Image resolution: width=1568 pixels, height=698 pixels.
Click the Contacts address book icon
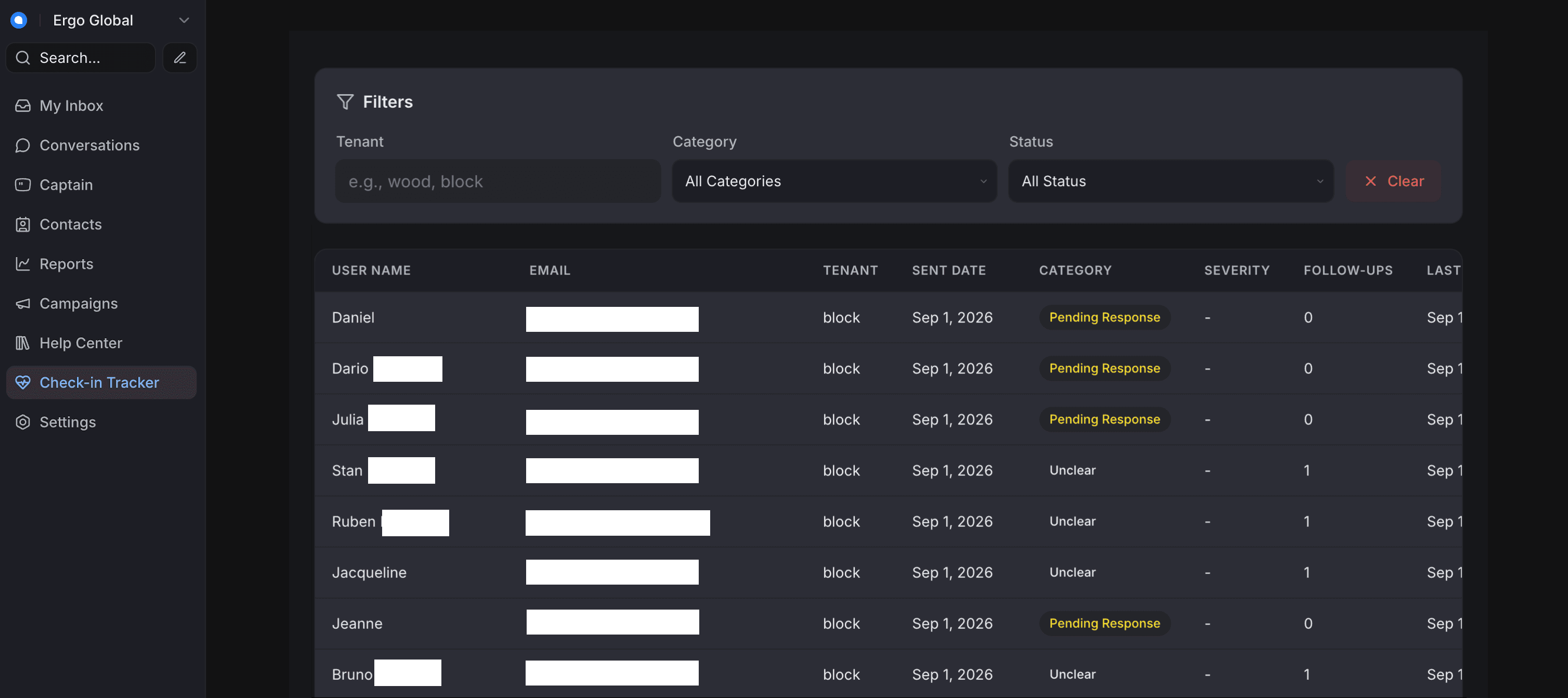(22, 224)
